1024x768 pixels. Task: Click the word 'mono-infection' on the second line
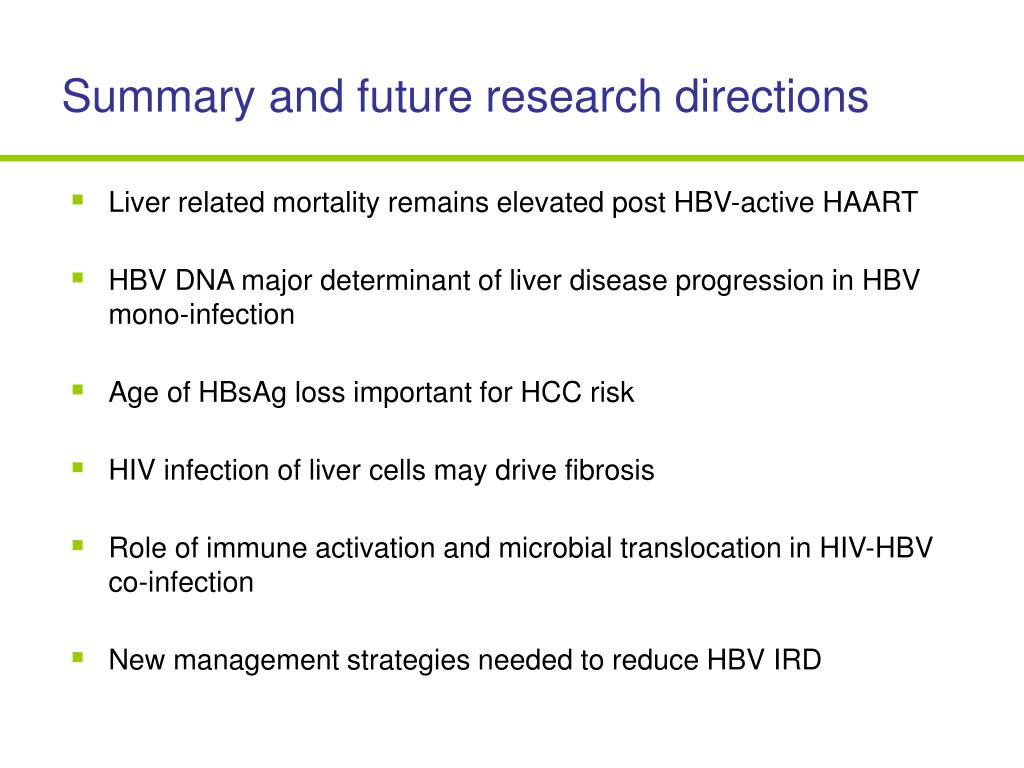point(201,315)
